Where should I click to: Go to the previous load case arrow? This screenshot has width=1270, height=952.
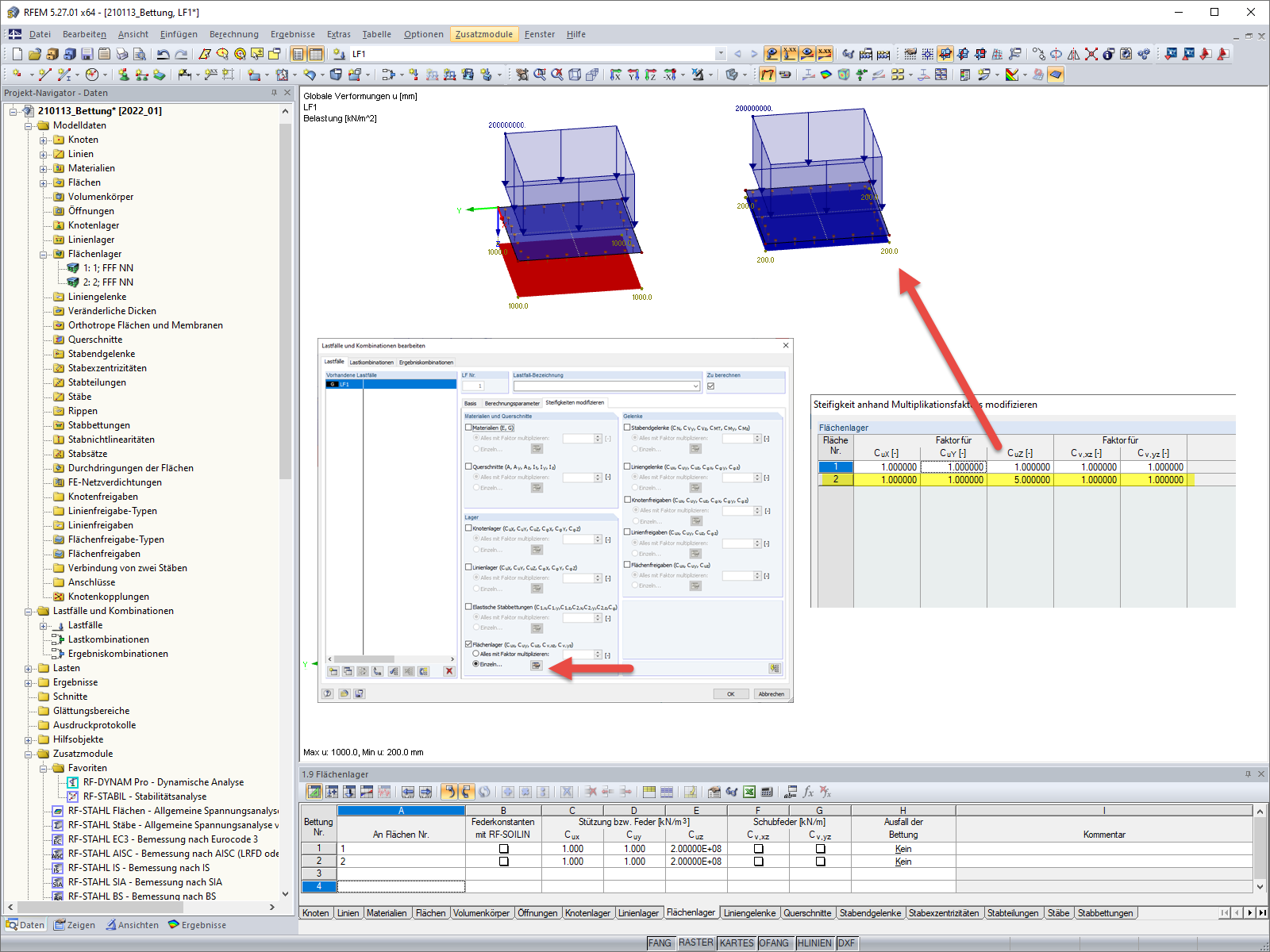click(x=737, y=54)
